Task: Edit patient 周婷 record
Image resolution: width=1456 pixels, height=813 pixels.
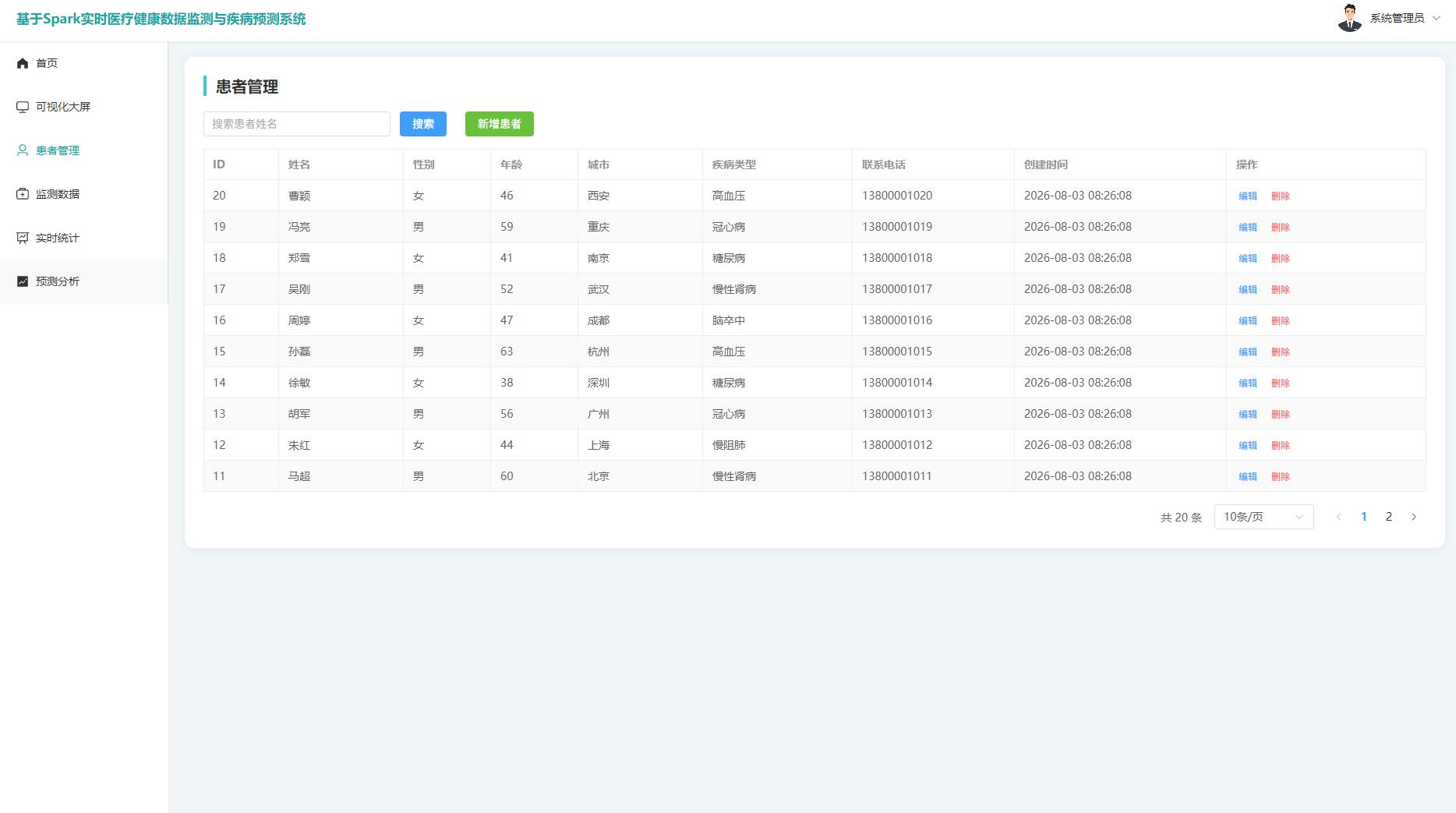Action: (1248, 321)
